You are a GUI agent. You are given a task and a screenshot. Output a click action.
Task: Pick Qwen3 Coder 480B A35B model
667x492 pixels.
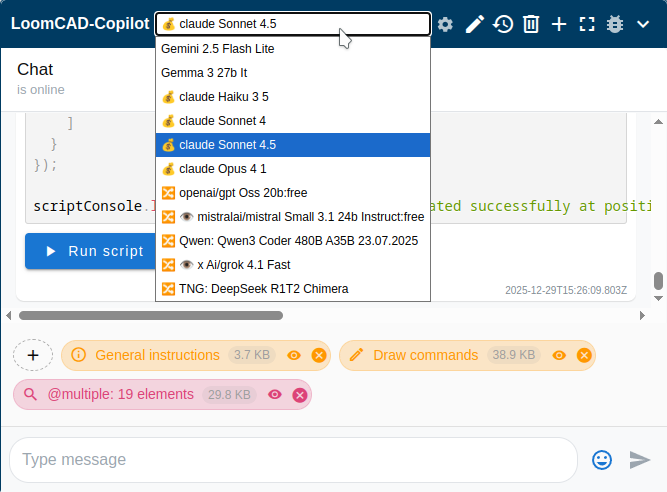(x=293, y=241)
